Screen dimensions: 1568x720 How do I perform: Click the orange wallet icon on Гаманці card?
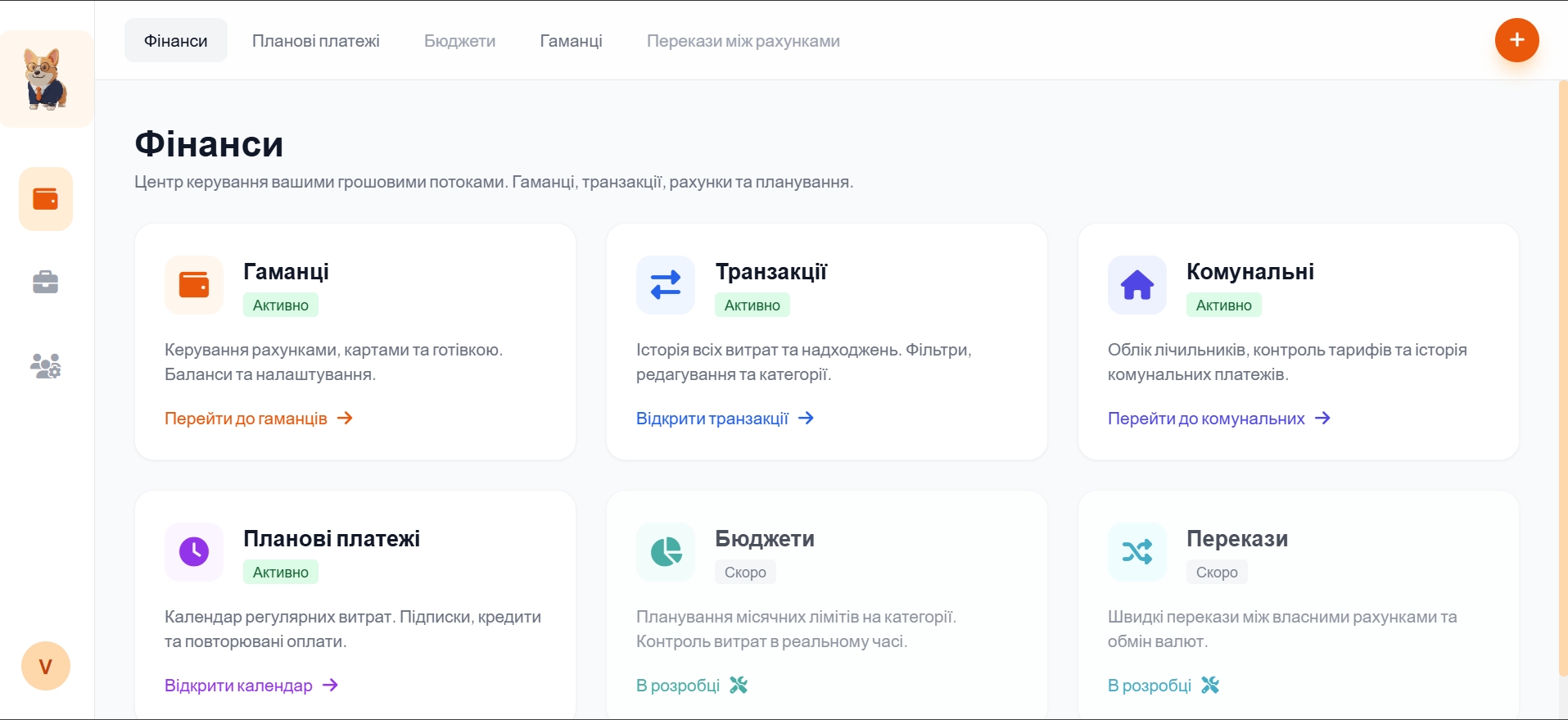(x=194, y=285)
